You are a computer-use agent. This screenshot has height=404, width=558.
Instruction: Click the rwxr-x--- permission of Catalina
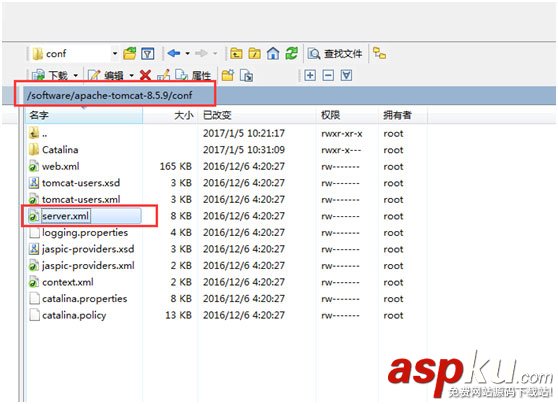click(x=341, y=150)
